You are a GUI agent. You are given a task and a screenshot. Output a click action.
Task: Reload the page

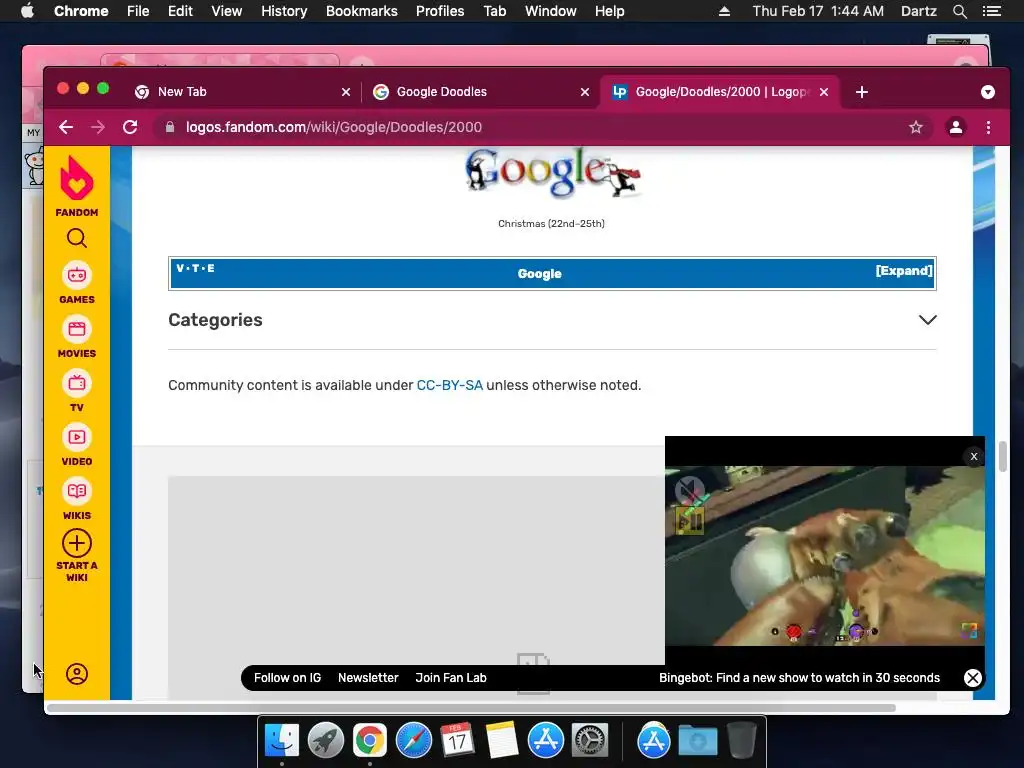click(x=130, y=127)
